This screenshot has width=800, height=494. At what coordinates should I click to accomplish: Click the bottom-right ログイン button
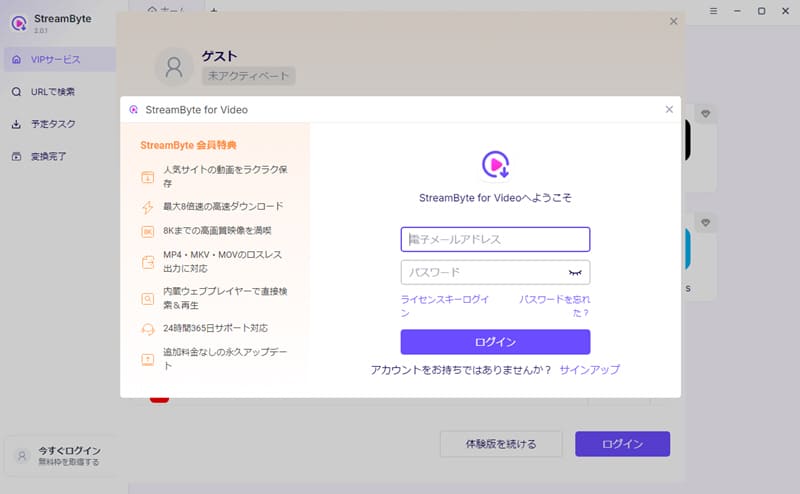click(622, 444)
